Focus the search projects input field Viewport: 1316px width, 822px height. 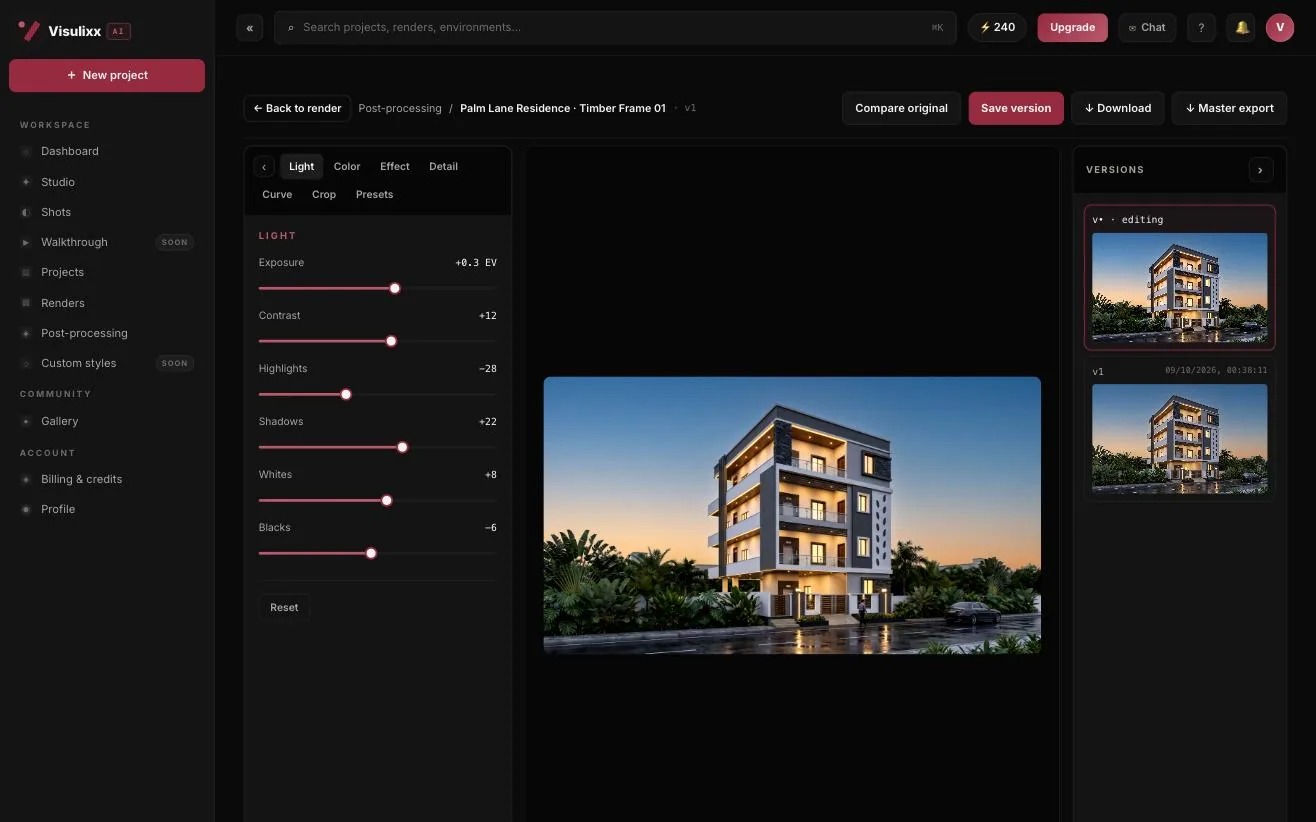coord(615,28)
